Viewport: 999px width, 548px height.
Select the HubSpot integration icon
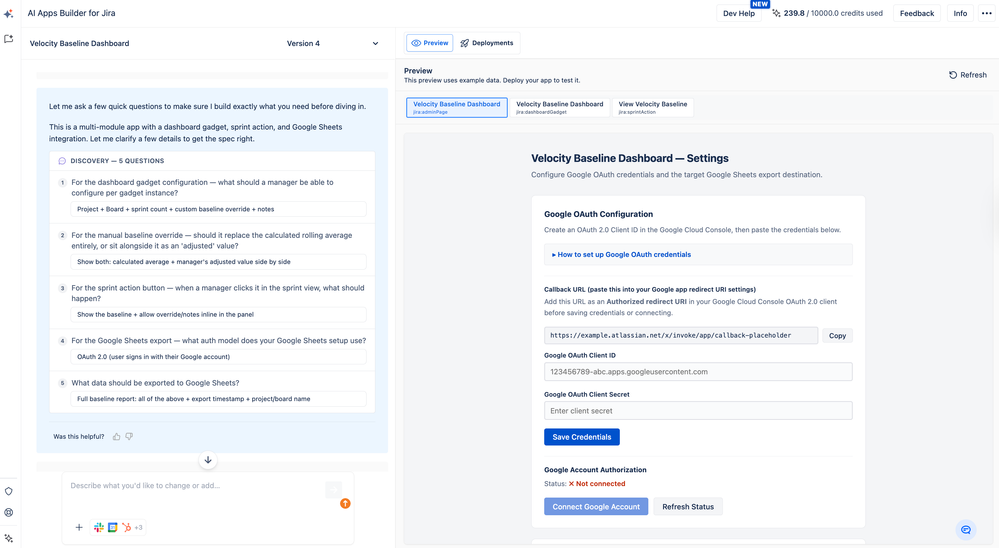tap(127, 527)
